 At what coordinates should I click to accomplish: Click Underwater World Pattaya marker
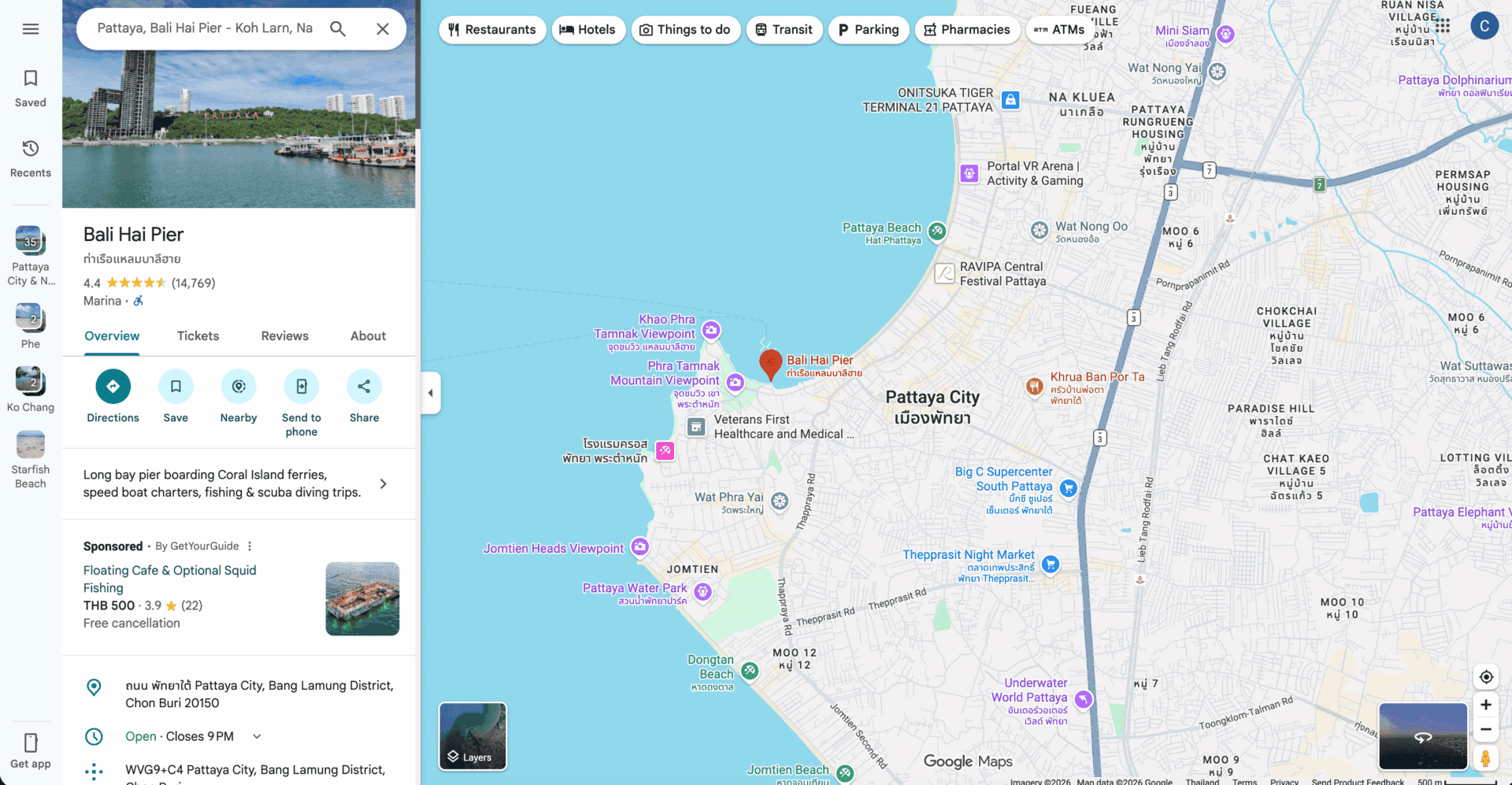[x=1084, y=699]
